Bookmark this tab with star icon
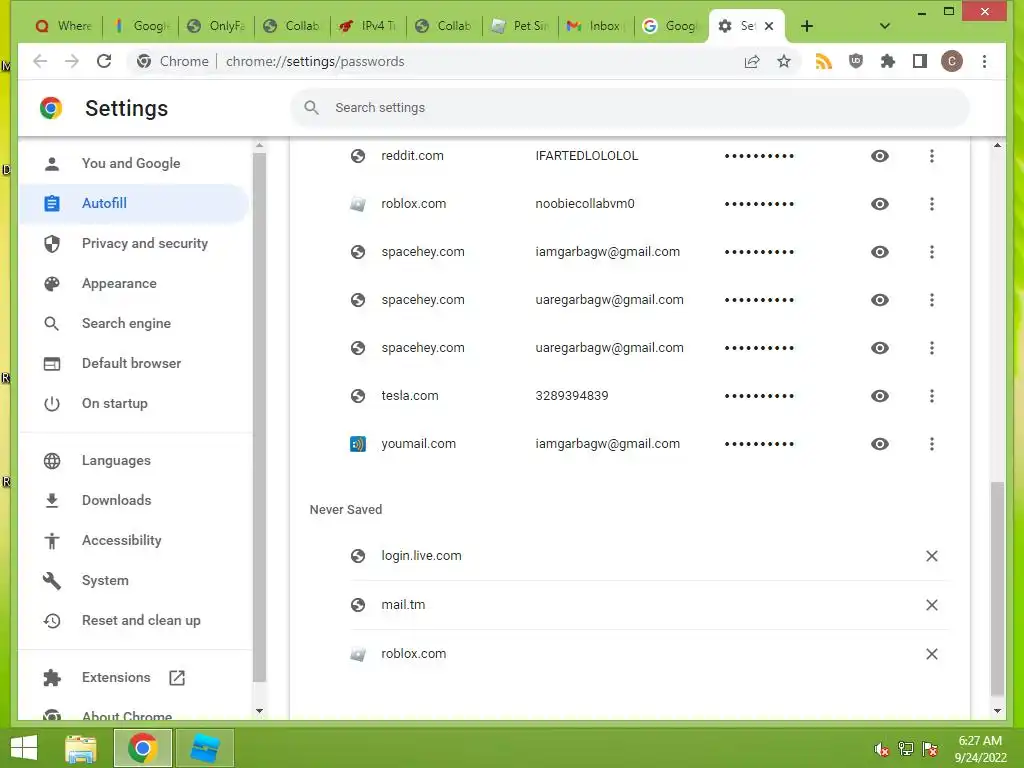Screen dimensions: 1024x768 [x=784, y=61]
